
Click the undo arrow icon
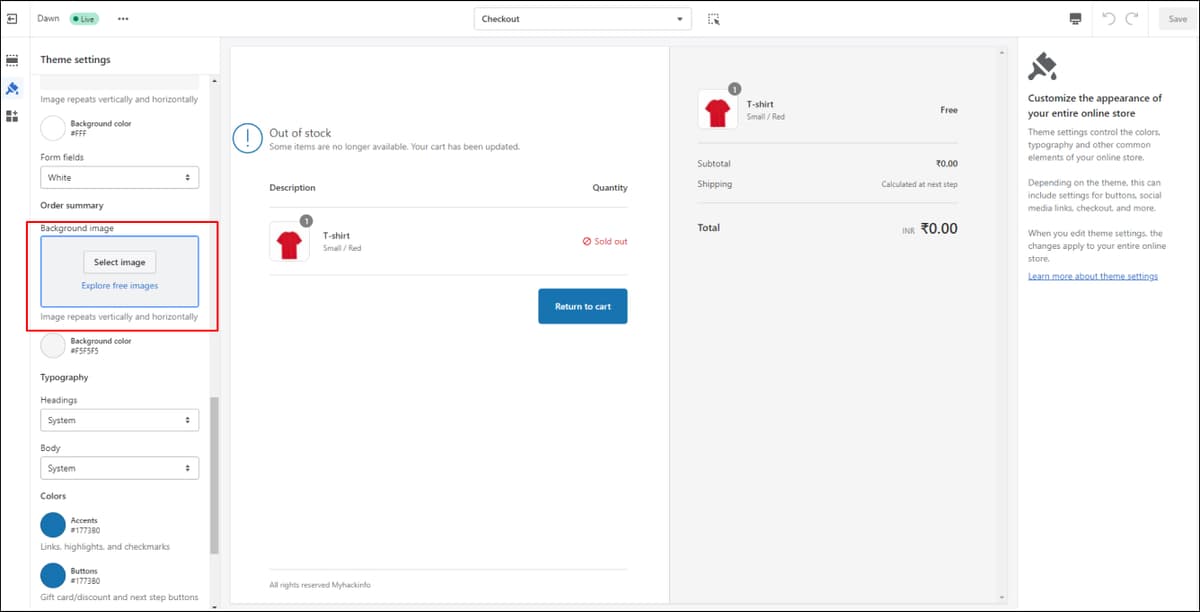point(1108,19)
